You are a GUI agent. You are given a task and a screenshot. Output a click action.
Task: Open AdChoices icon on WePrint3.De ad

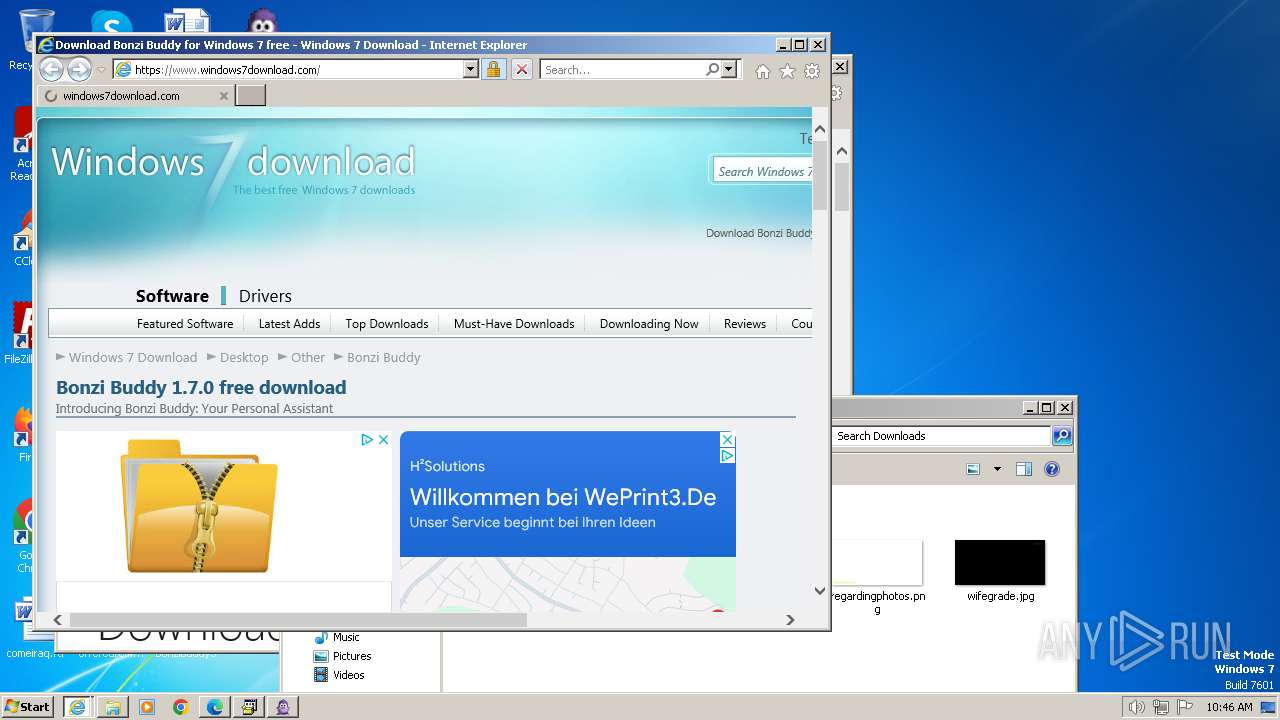pos(728,455)
